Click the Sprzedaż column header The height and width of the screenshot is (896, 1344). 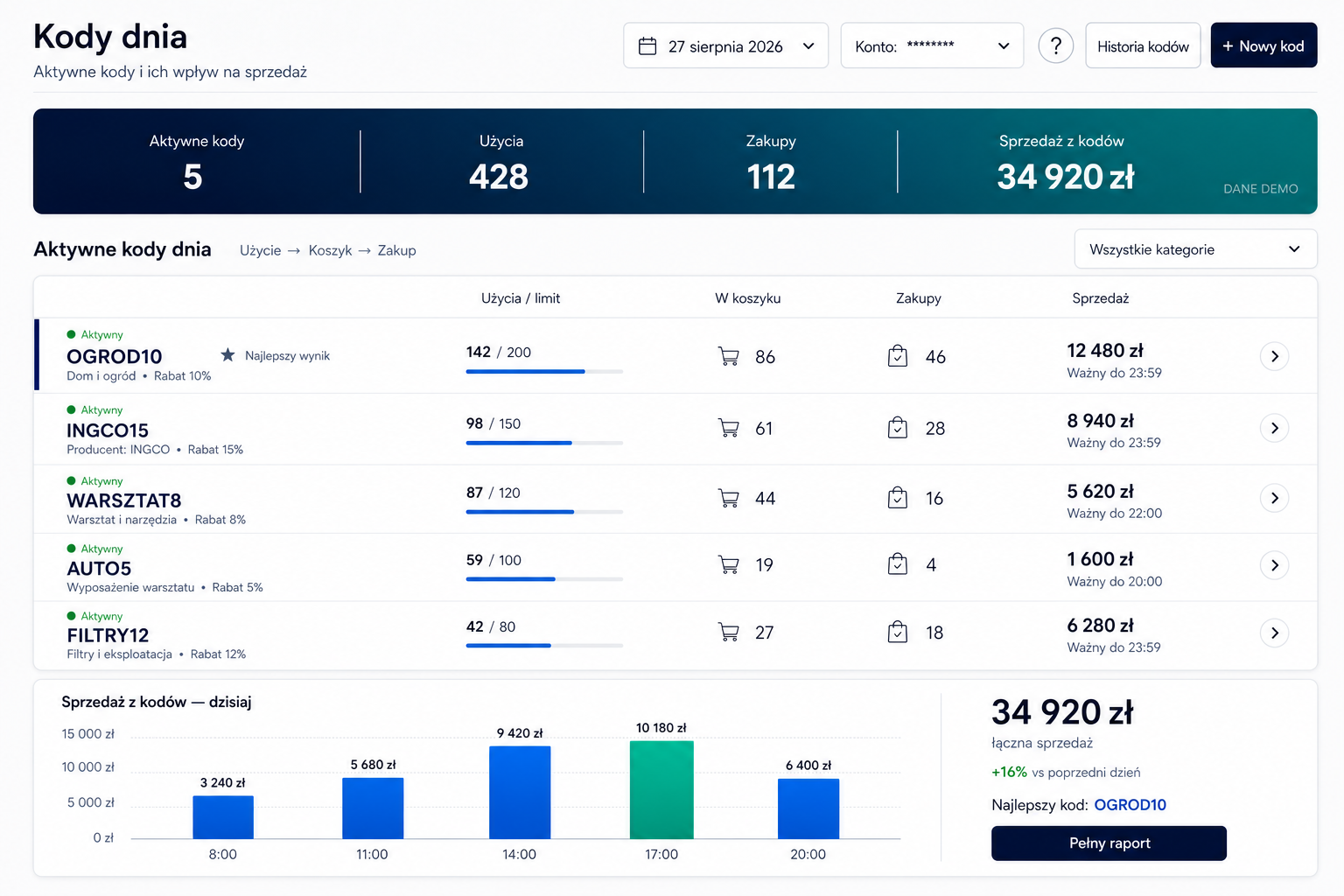click(x=1100, y=298)
